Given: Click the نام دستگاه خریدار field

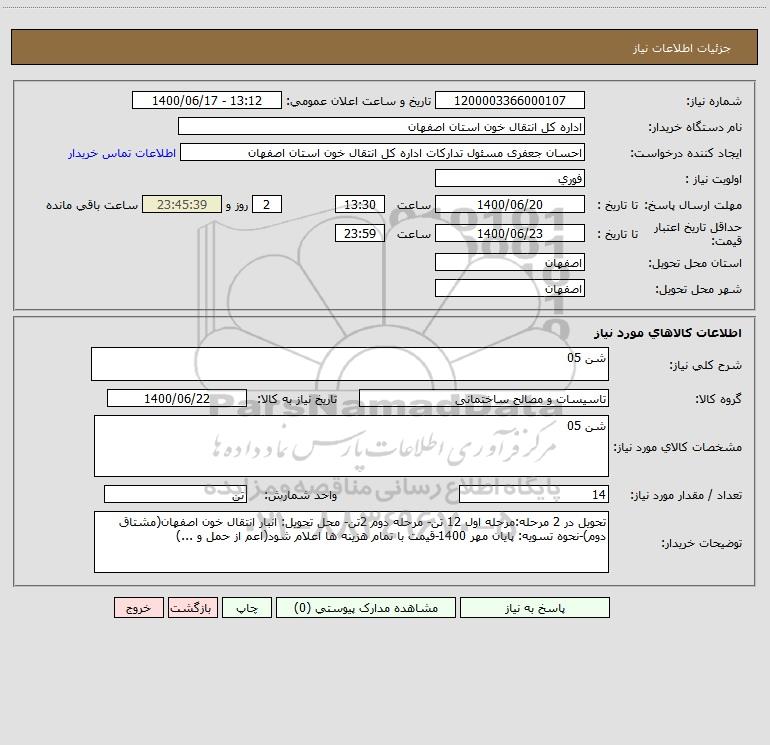Looking at the screenshot, I should tap(381, 126).
